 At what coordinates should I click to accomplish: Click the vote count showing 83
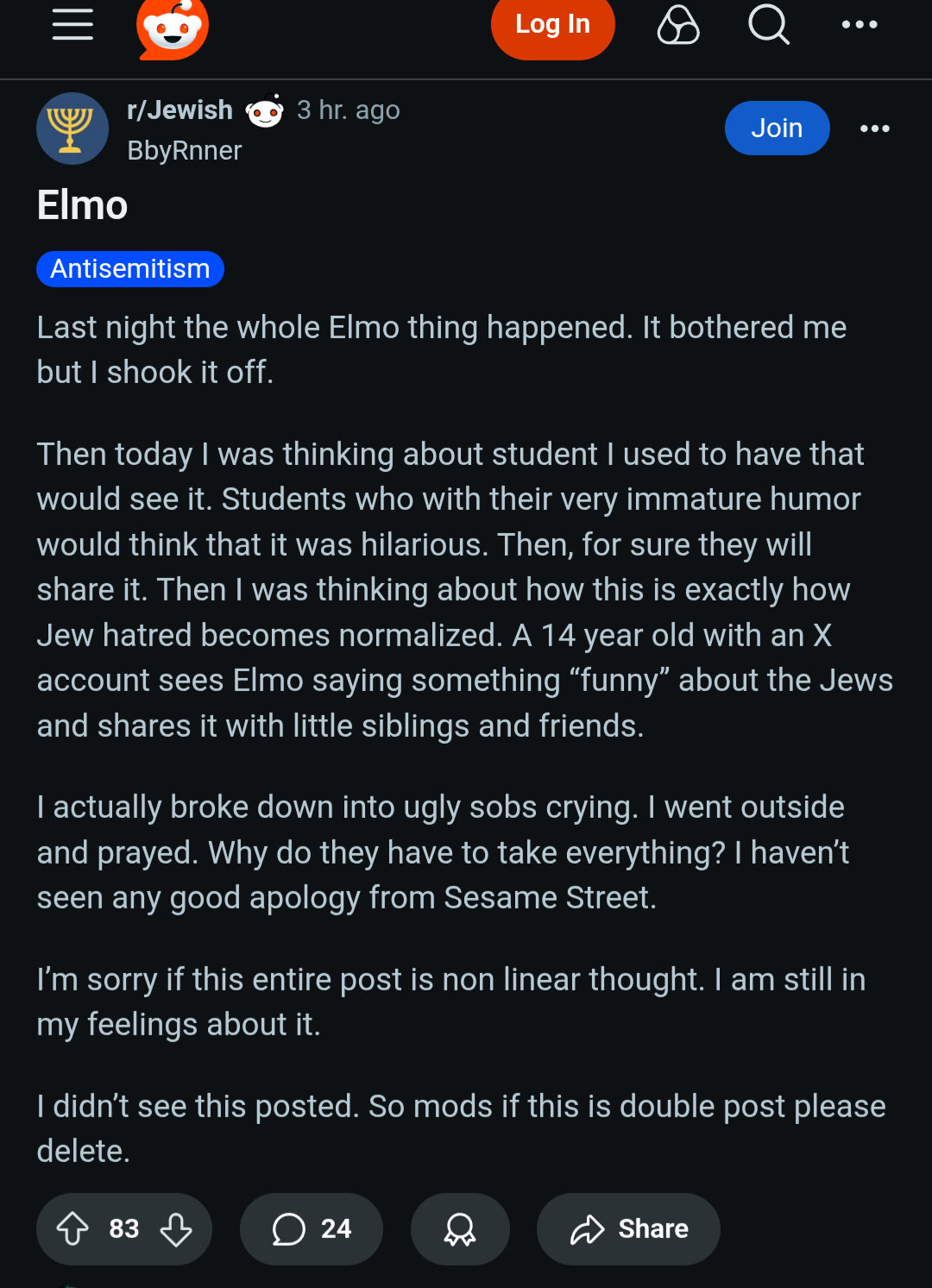[124, 1228]
